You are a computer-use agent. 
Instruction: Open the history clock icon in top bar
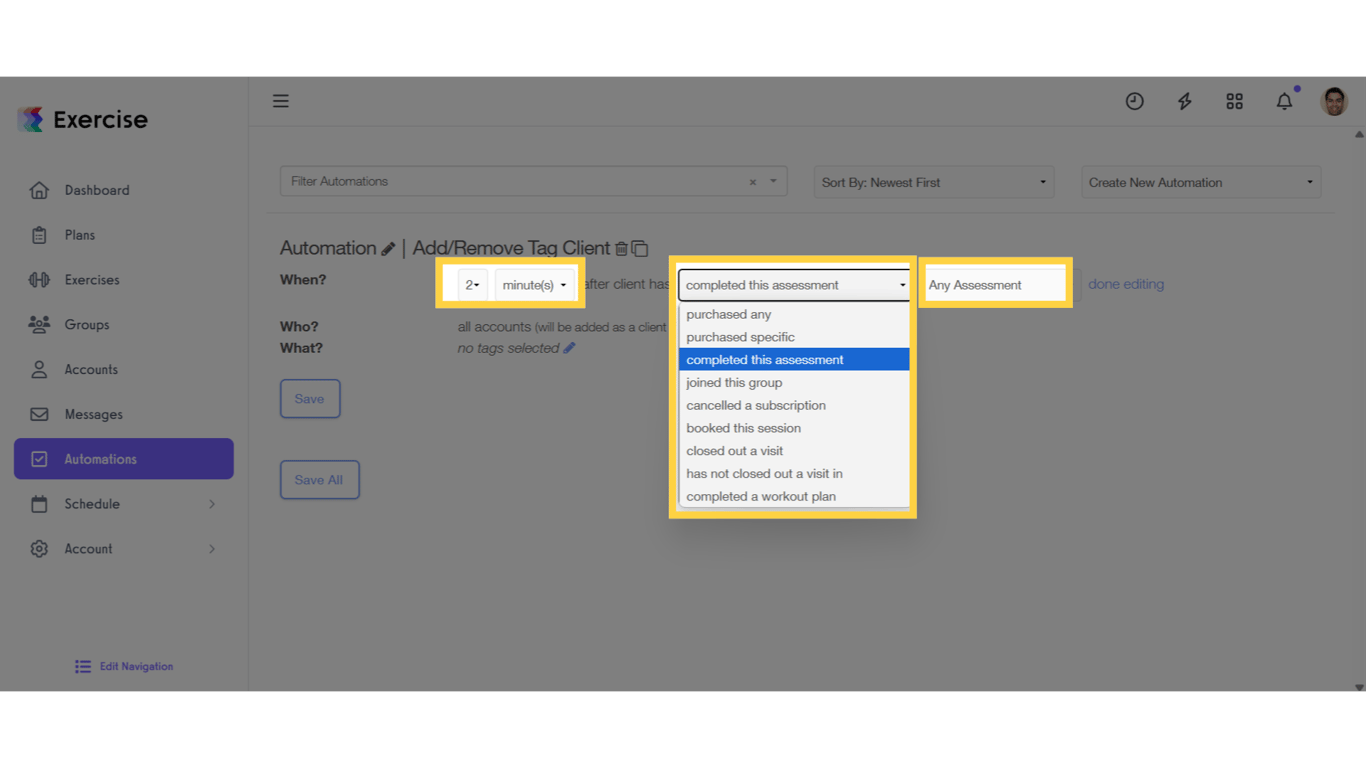[x=1134, y=101]
